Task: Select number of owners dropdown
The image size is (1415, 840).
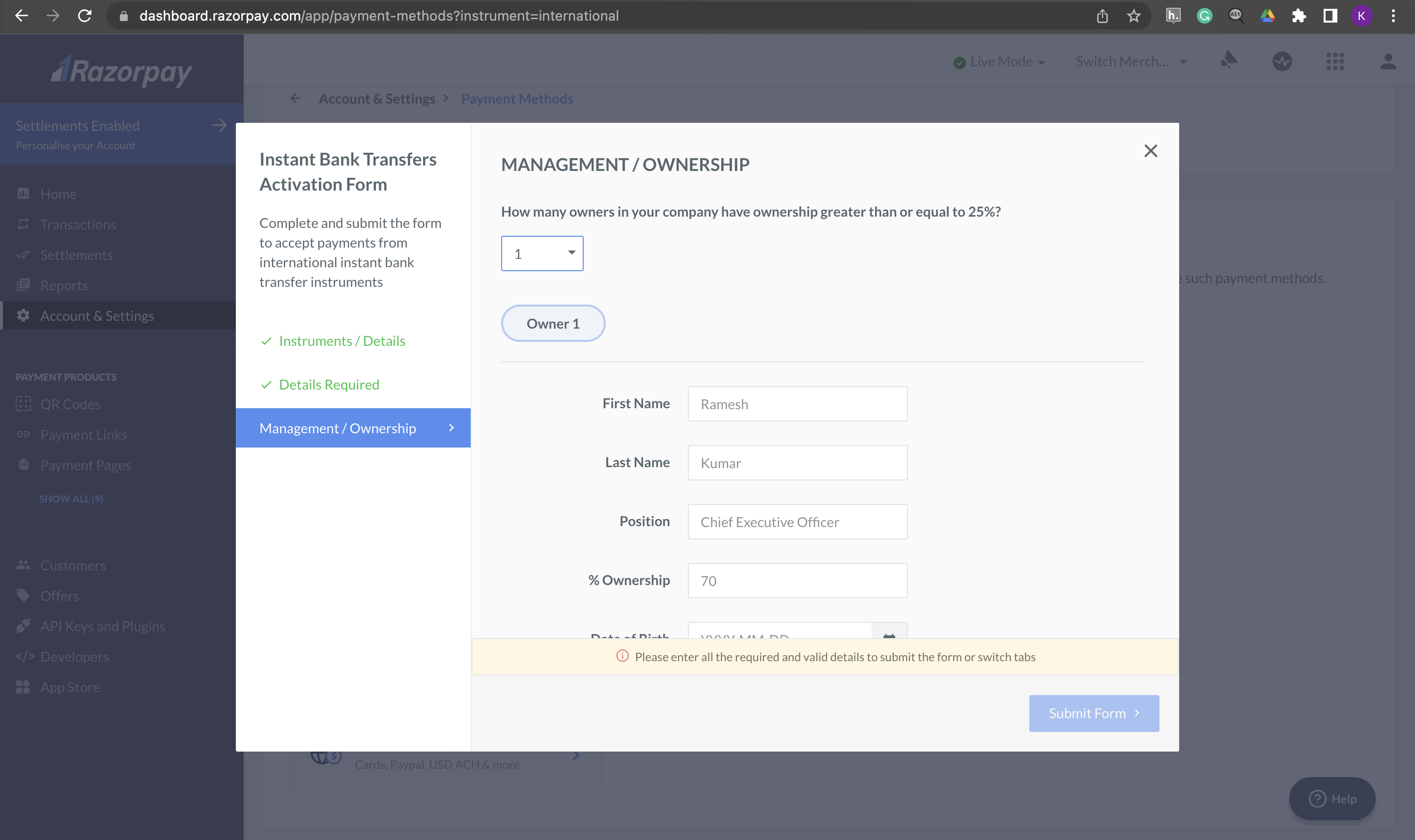Action: pos(541,252)
